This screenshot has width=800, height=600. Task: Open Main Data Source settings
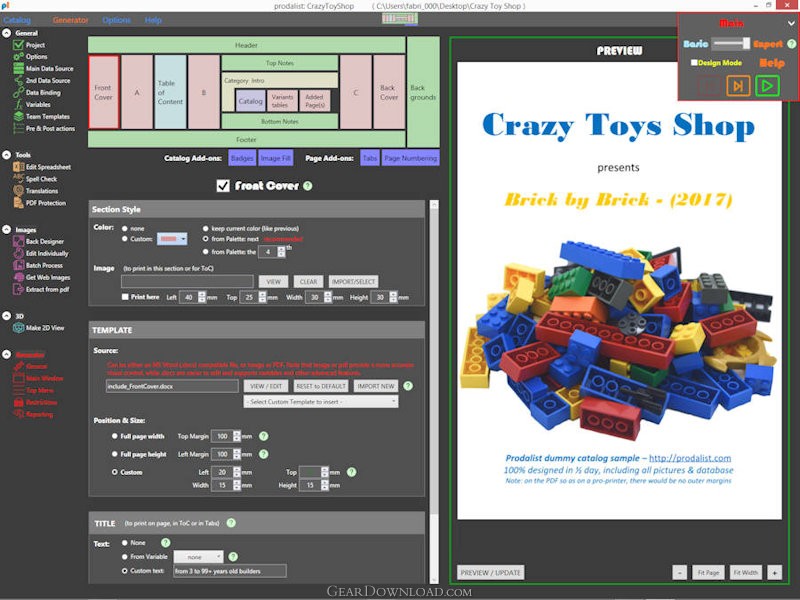(43, 68)
